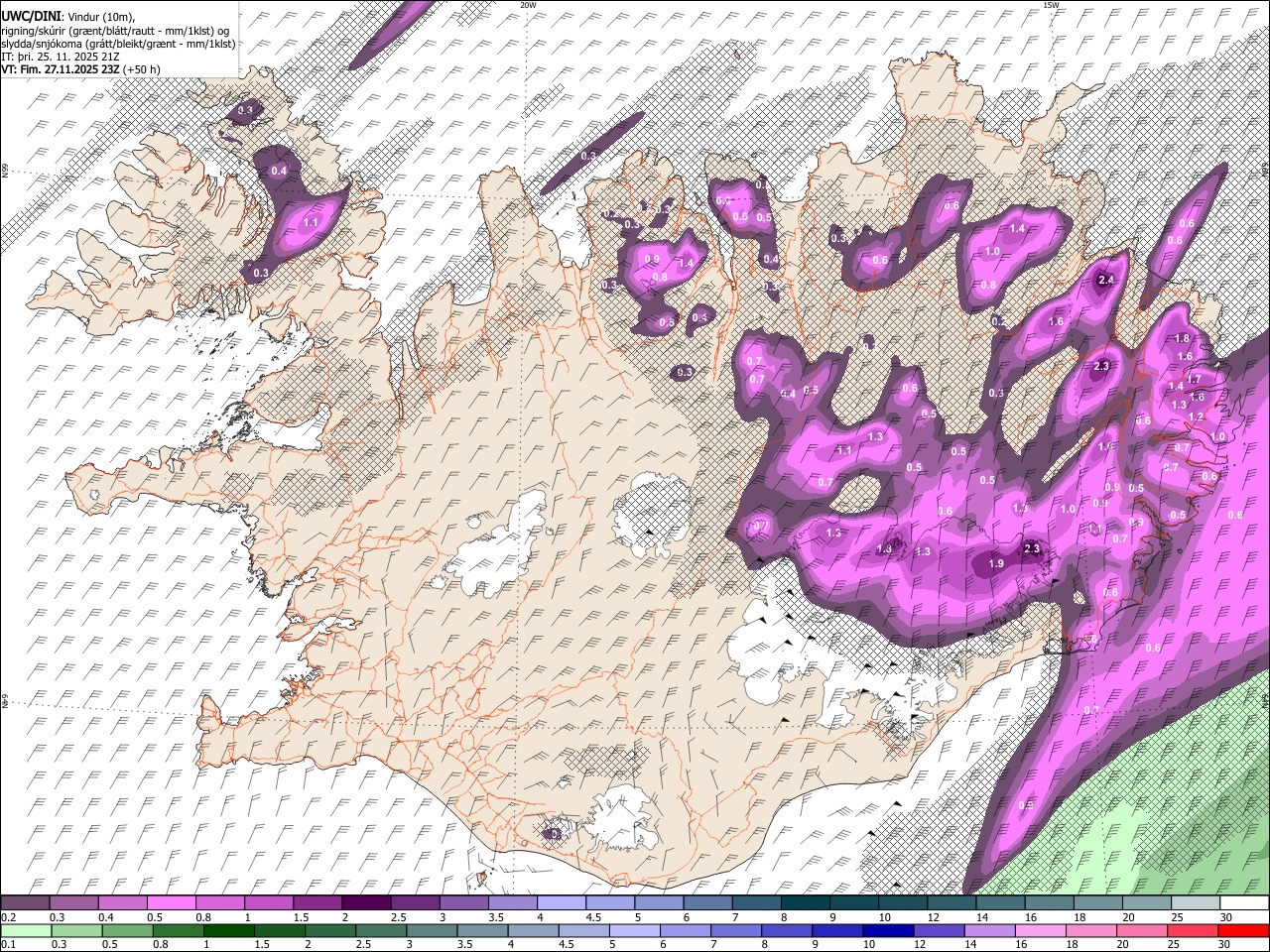Select the bright red swatch after 30, lower row
The width and height of the screenshot is (1270, 952).
click(1244, 930)
